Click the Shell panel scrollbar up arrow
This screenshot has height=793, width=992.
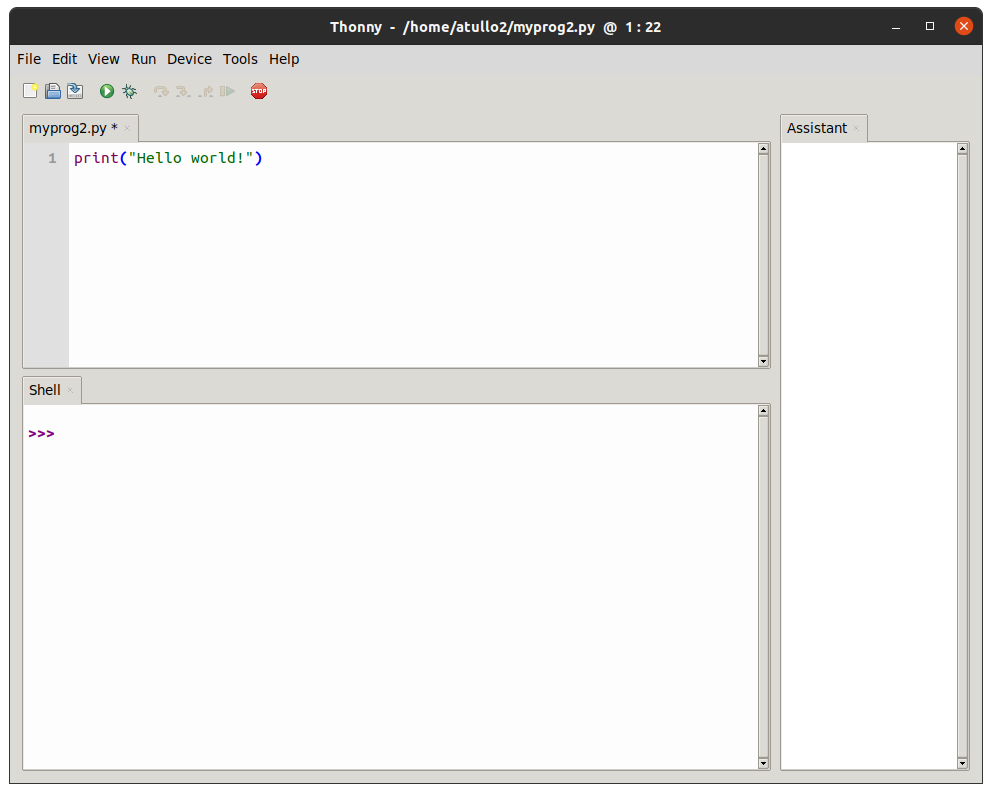(x=764, y=408)
